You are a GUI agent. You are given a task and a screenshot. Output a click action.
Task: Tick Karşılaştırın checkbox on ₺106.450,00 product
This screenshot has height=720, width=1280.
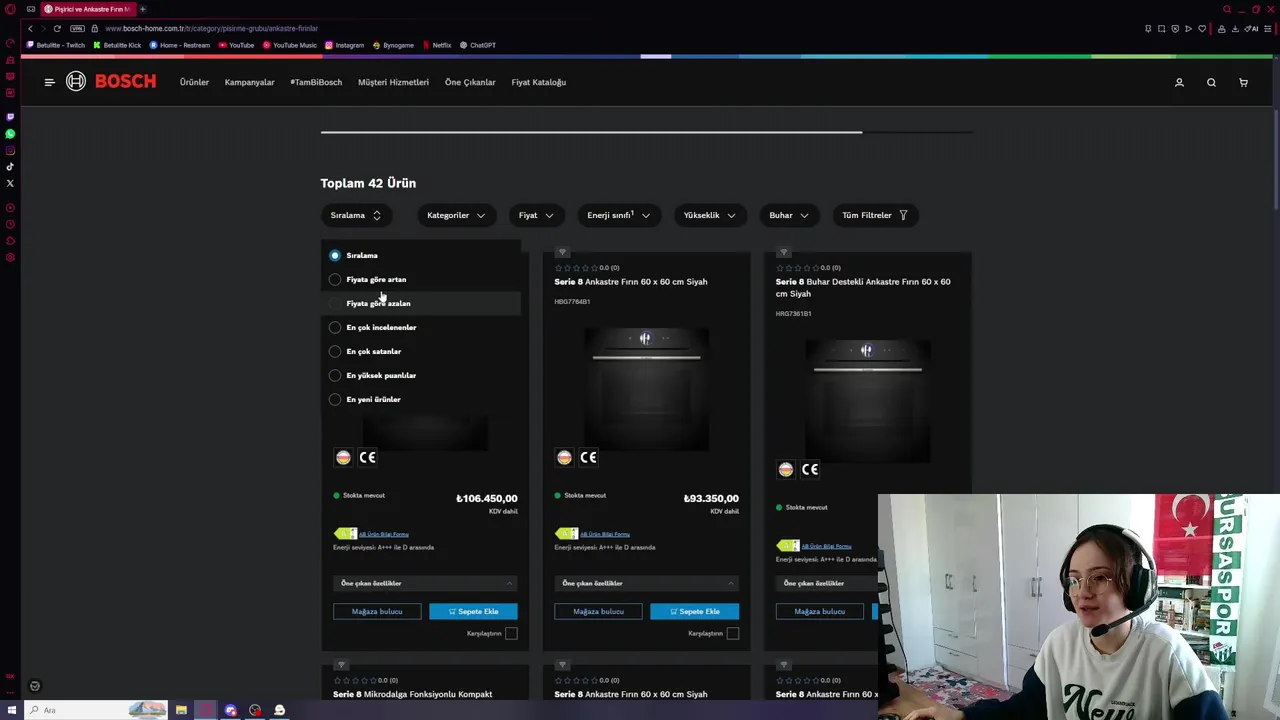tap(511, 633)
